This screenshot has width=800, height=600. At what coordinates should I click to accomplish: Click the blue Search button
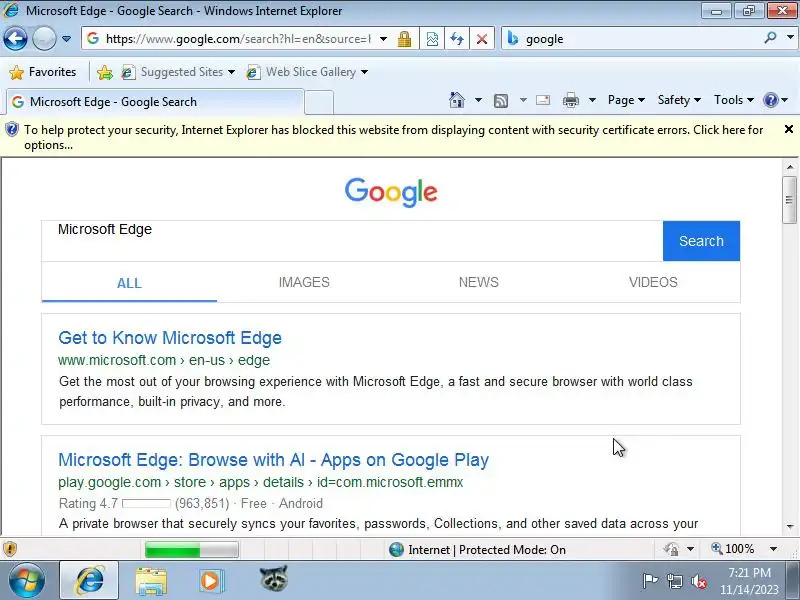701,241
